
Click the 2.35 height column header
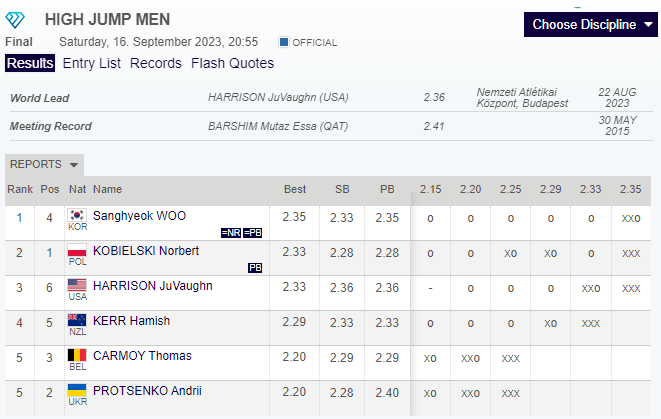pos(630,189)
